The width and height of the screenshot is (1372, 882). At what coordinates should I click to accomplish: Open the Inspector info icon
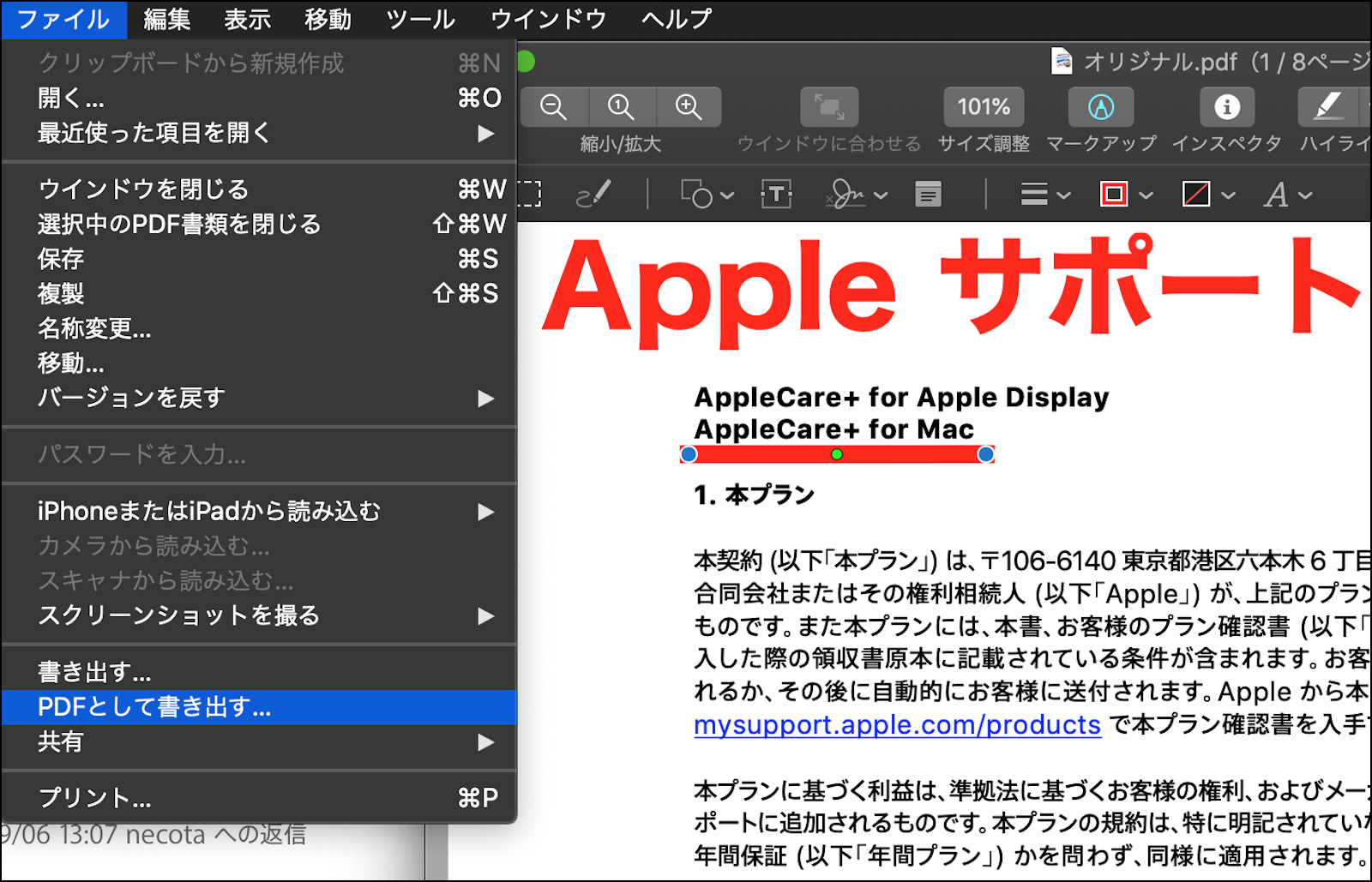click(x=1226, y=107)
